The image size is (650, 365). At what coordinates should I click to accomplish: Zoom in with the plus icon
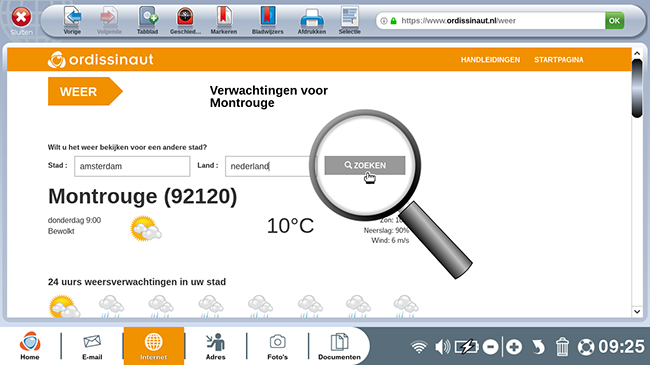pyautogui.click(x=514, y=347)
